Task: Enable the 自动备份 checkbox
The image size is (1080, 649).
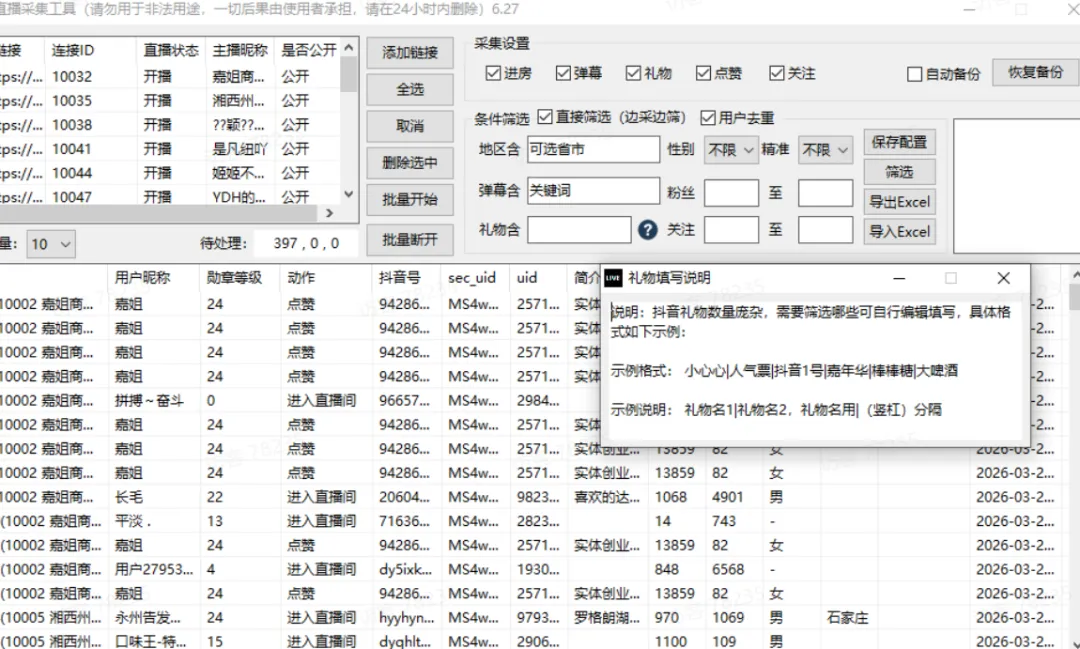Action: point(914,73)
